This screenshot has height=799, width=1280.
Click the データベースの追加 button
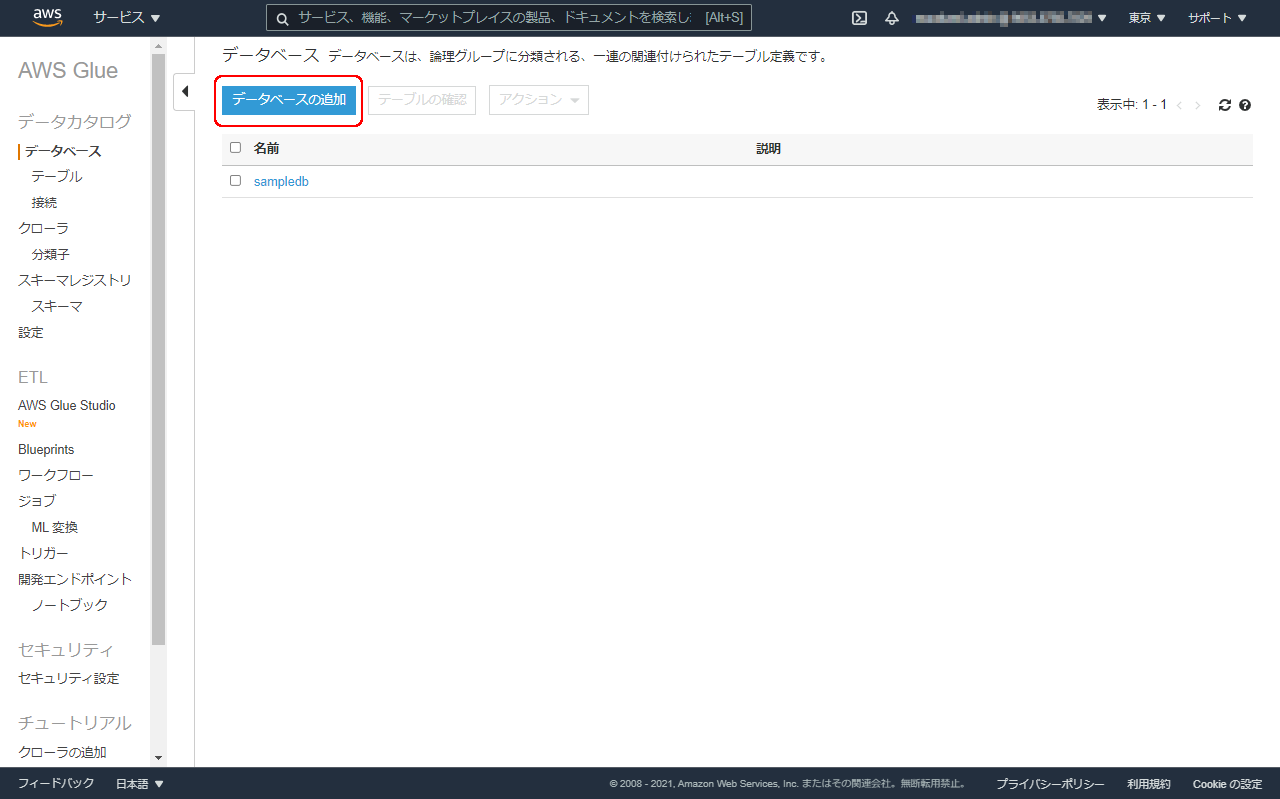pos(289,100)
